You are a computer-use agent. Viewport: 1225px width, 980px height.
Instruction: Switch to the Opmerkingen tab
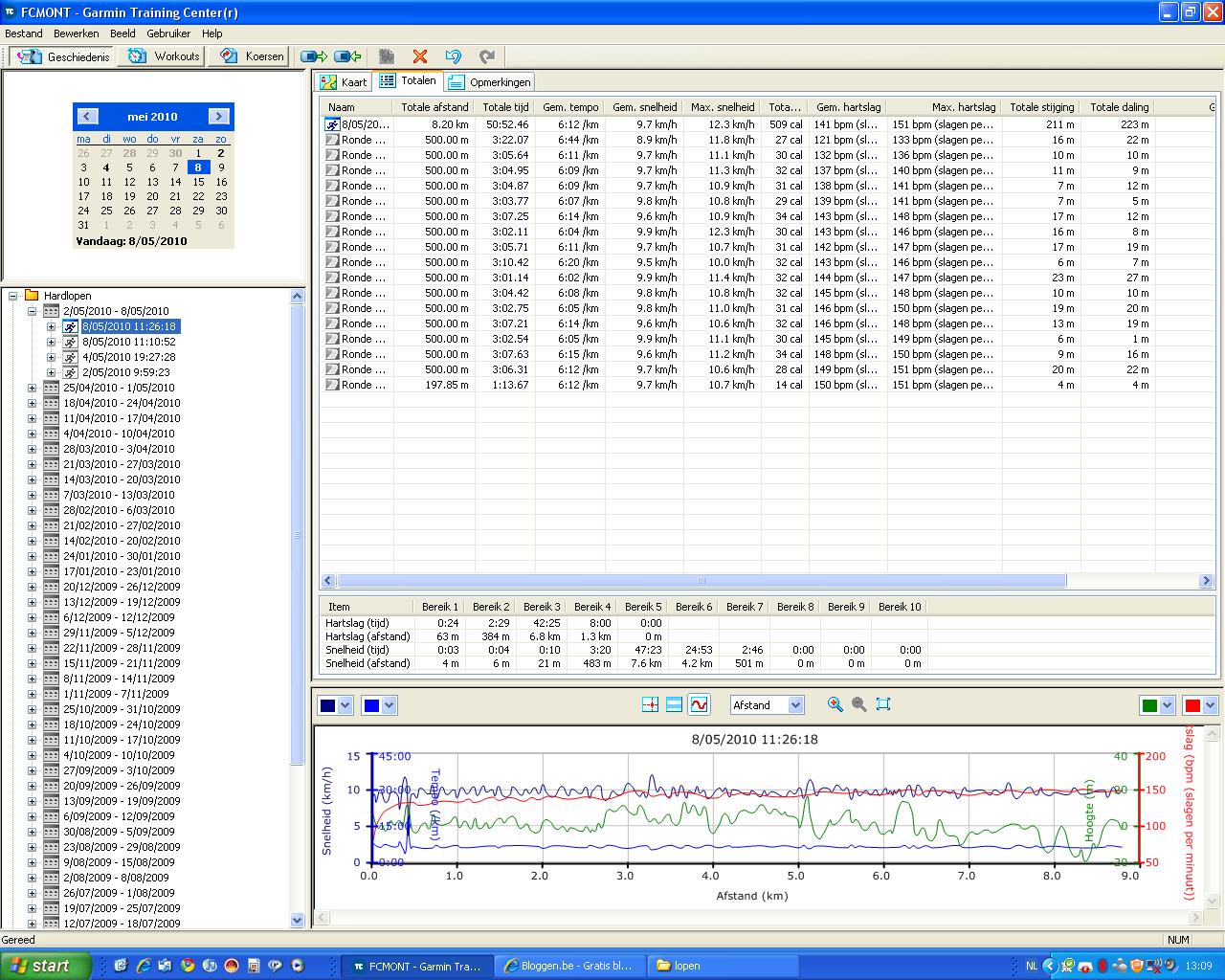point(489,82)
